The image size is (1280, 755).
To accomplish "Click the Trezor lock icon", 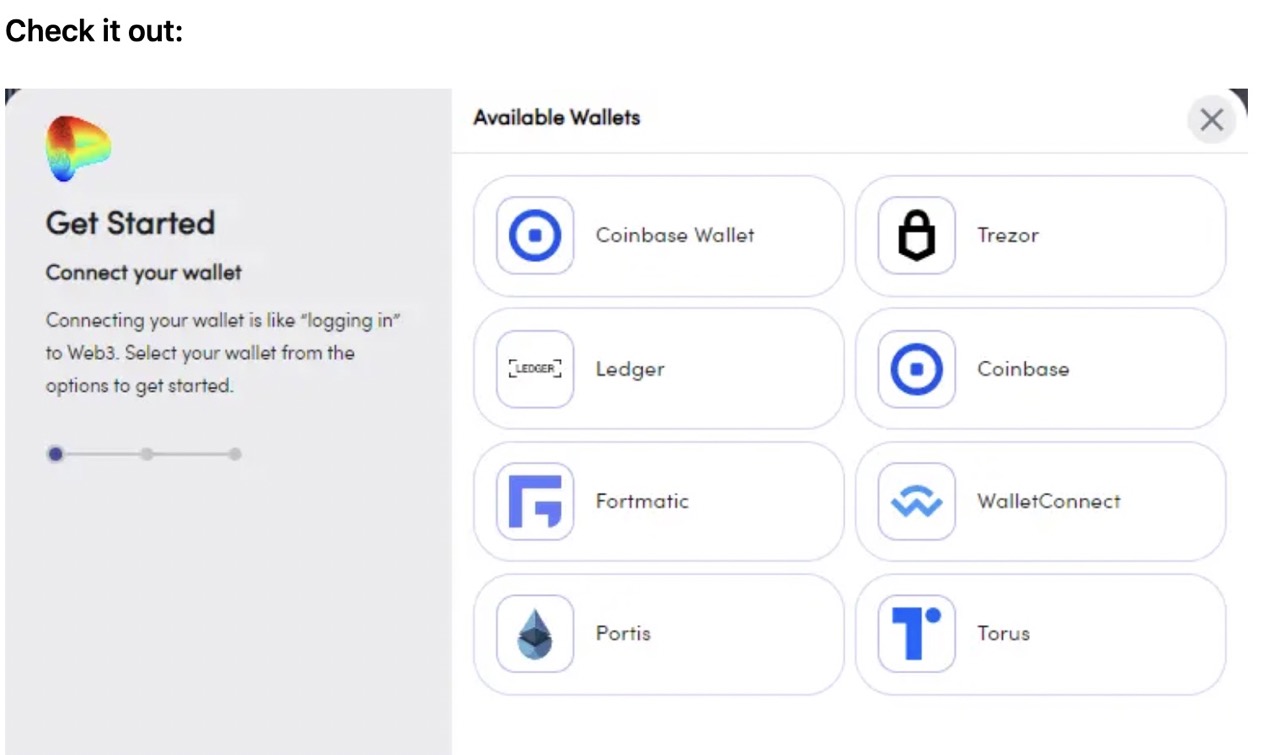I will click(x=916, y=235).
